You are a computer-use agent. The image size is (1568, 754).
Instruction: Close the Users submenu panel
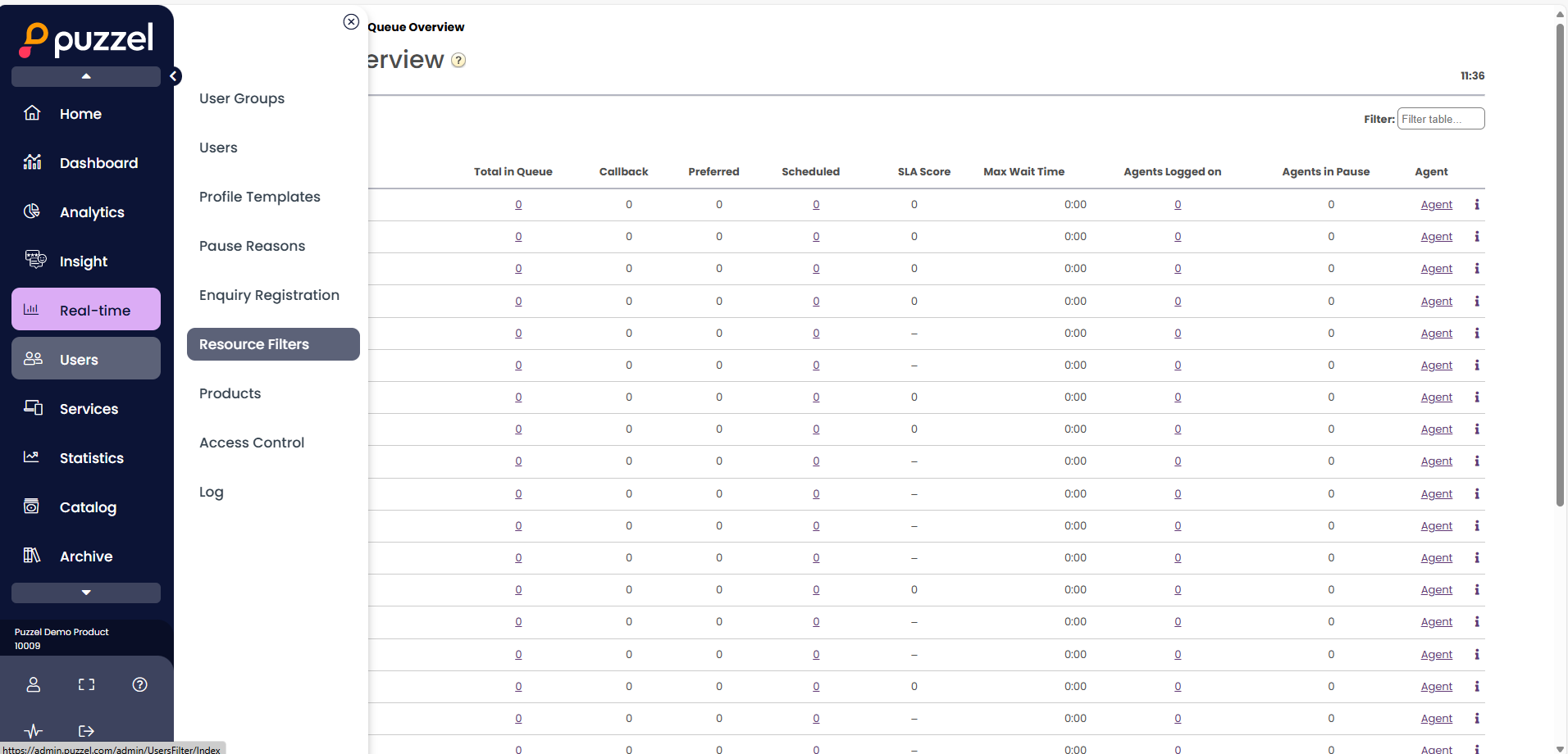pos(351,22)
